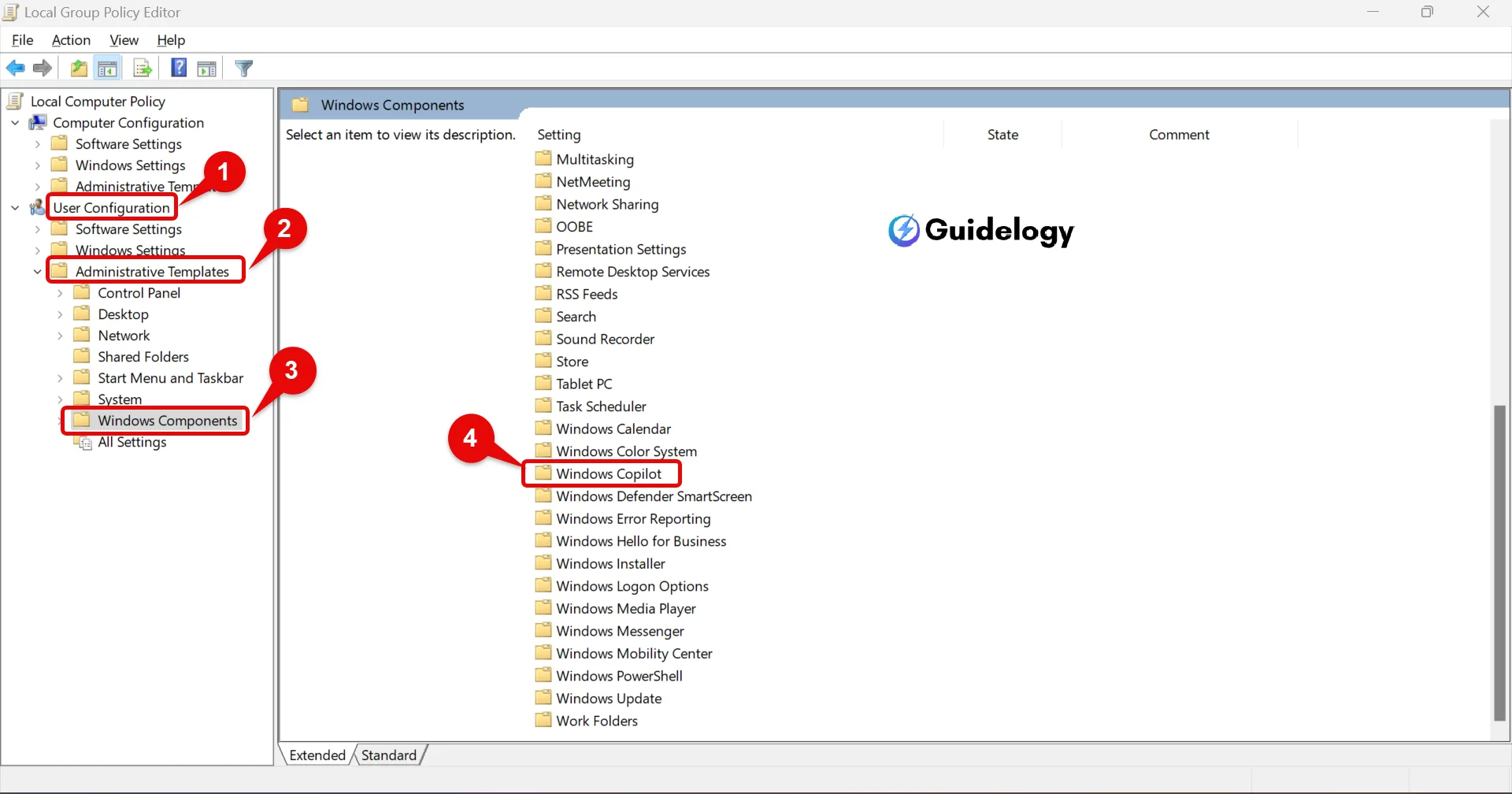Viewport: 1512px width, 794px height.
Task: Expand the Control Panel tree node
Action: 60,293
